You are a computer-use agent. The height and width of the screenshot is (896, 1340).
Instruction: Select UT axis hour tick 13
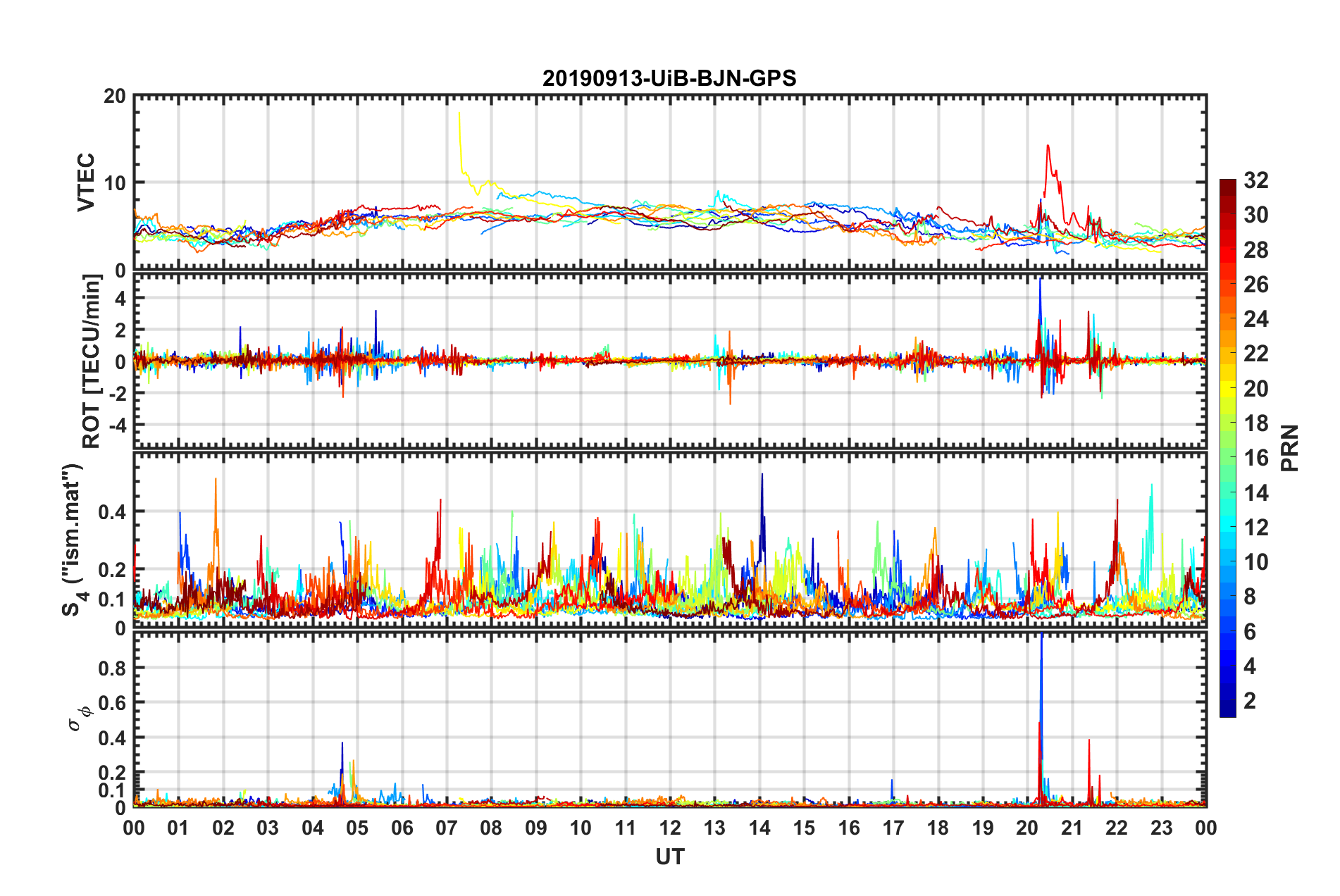click(x=714, y=828)
